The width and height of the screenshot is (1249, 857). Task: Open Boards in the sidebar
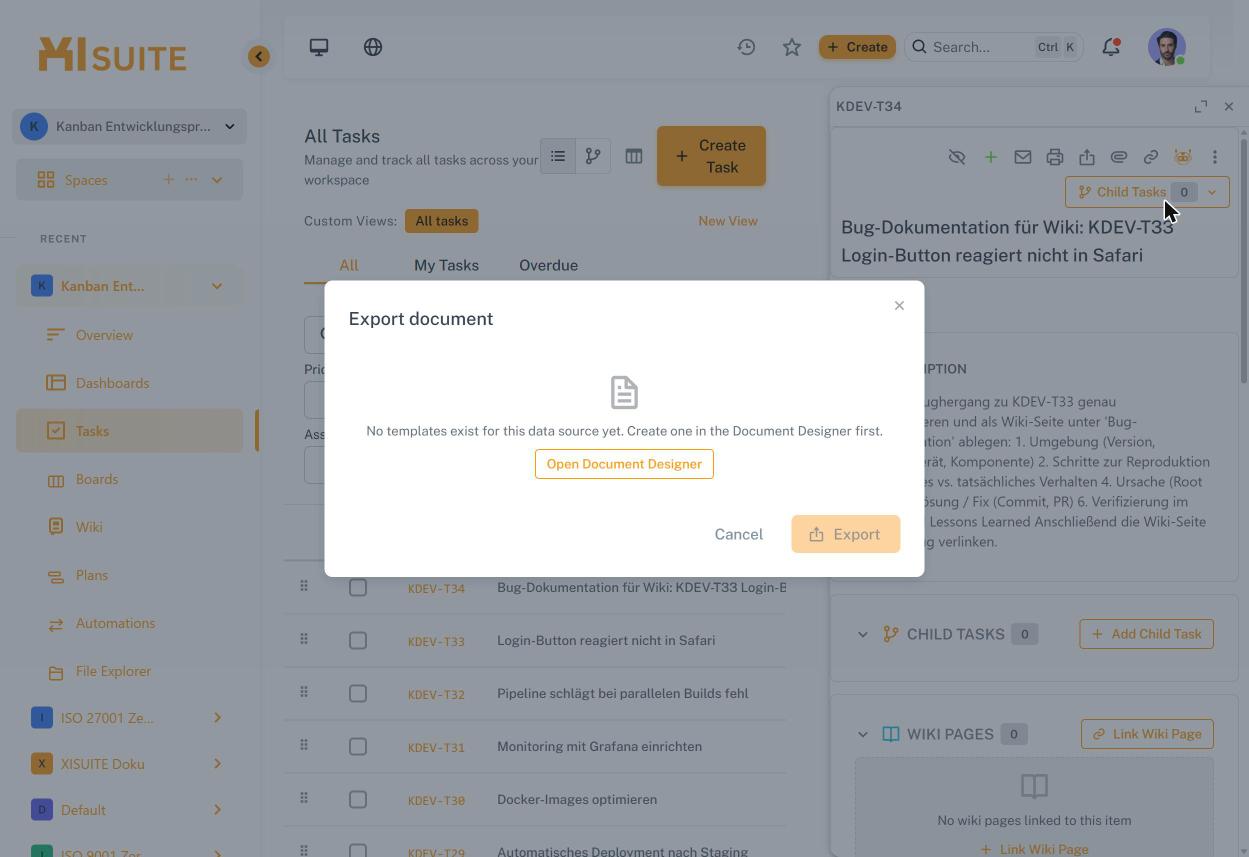pos(97,479)
